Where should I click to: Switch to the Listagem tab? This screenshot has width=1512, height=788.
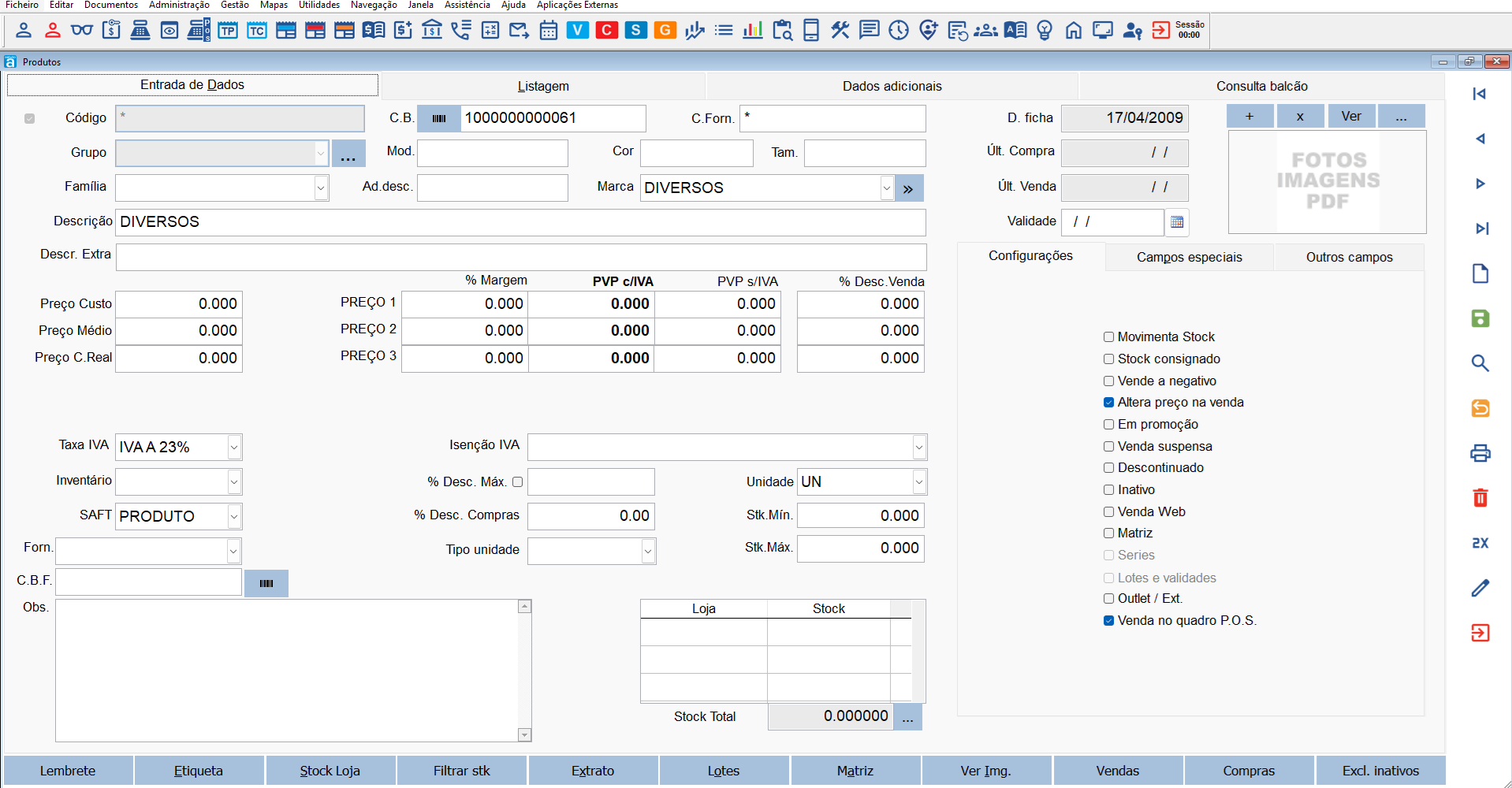(543, 86)
